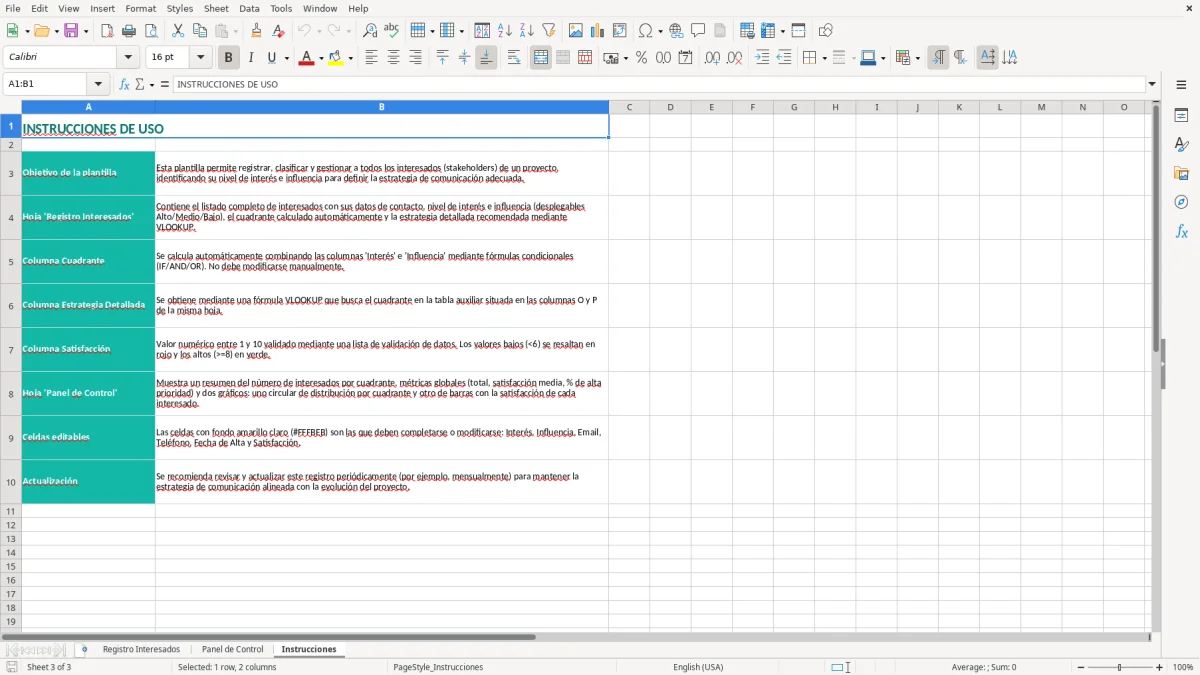Image resolution: width=1200 pixels, height=675 pixels.
Task: Click English (USA) language in status bar
Action: (x=698, y=667)
